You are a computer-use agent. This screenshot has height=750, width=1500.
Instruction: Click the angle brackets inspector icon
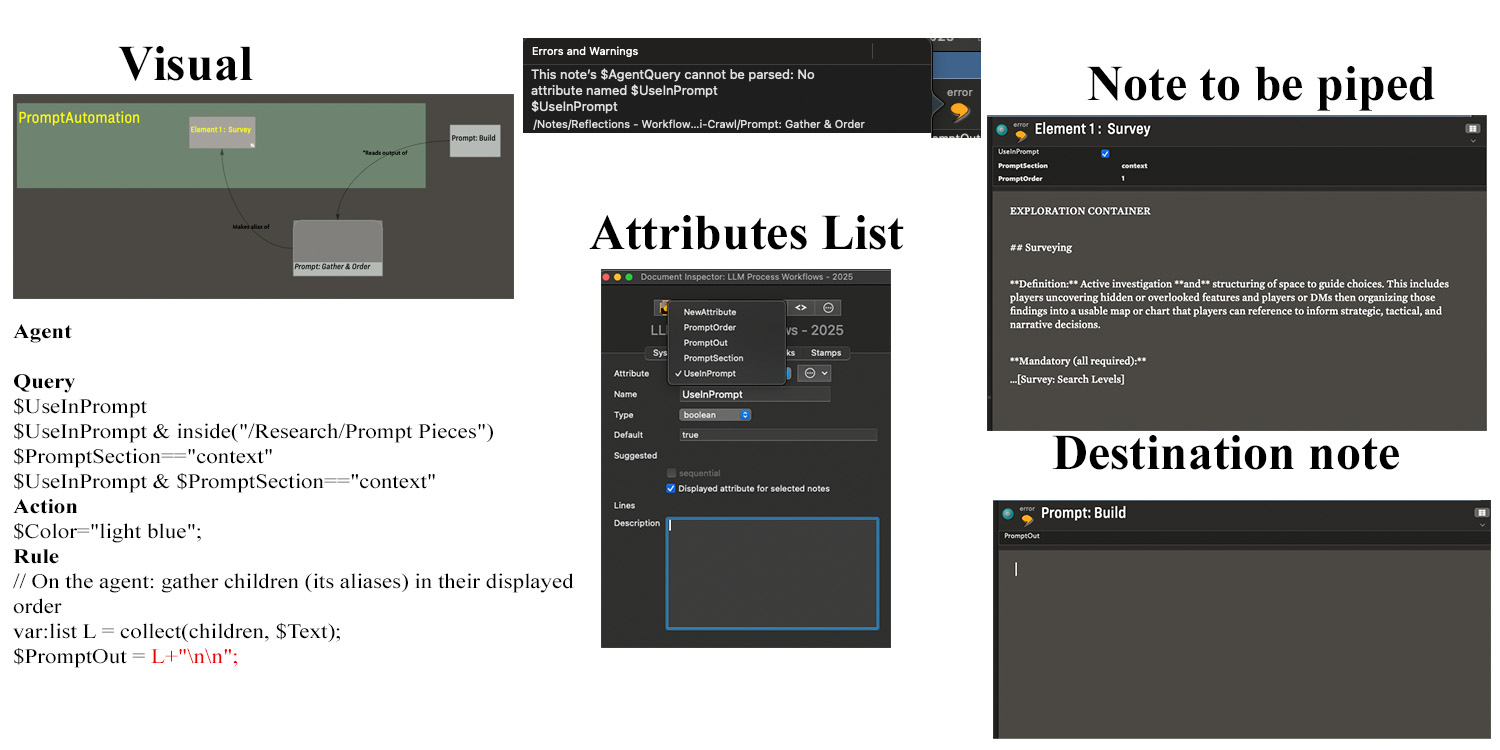(x=801, y=308)
